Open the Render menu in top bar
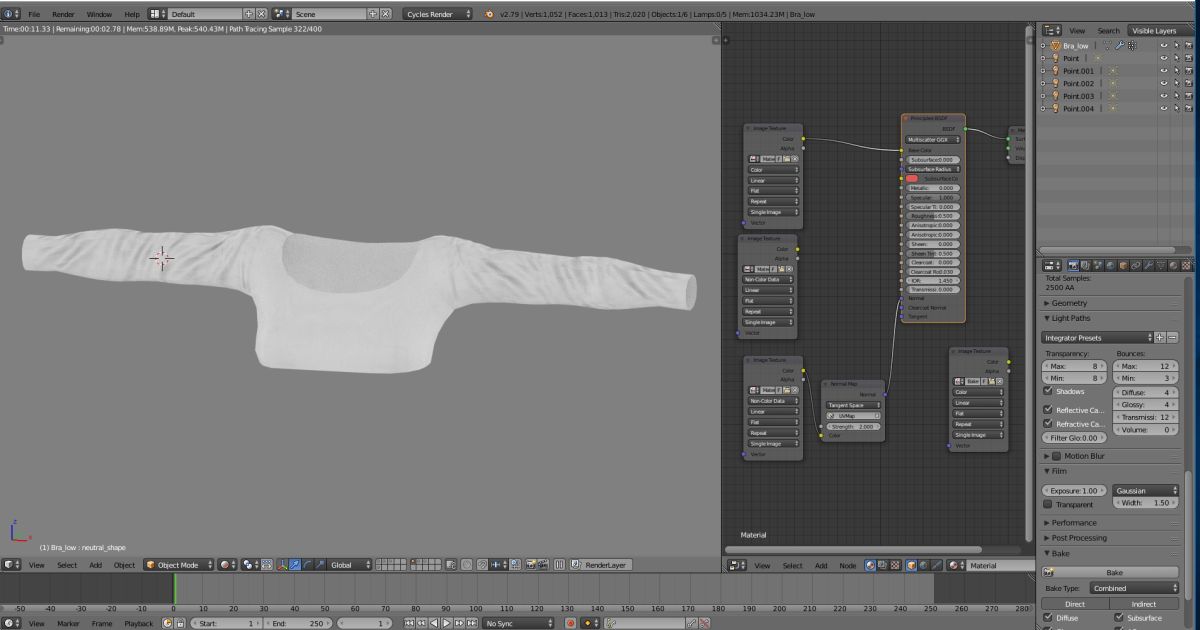The height and width of the screenshot is (630, 1200). (x=63, y=14)
